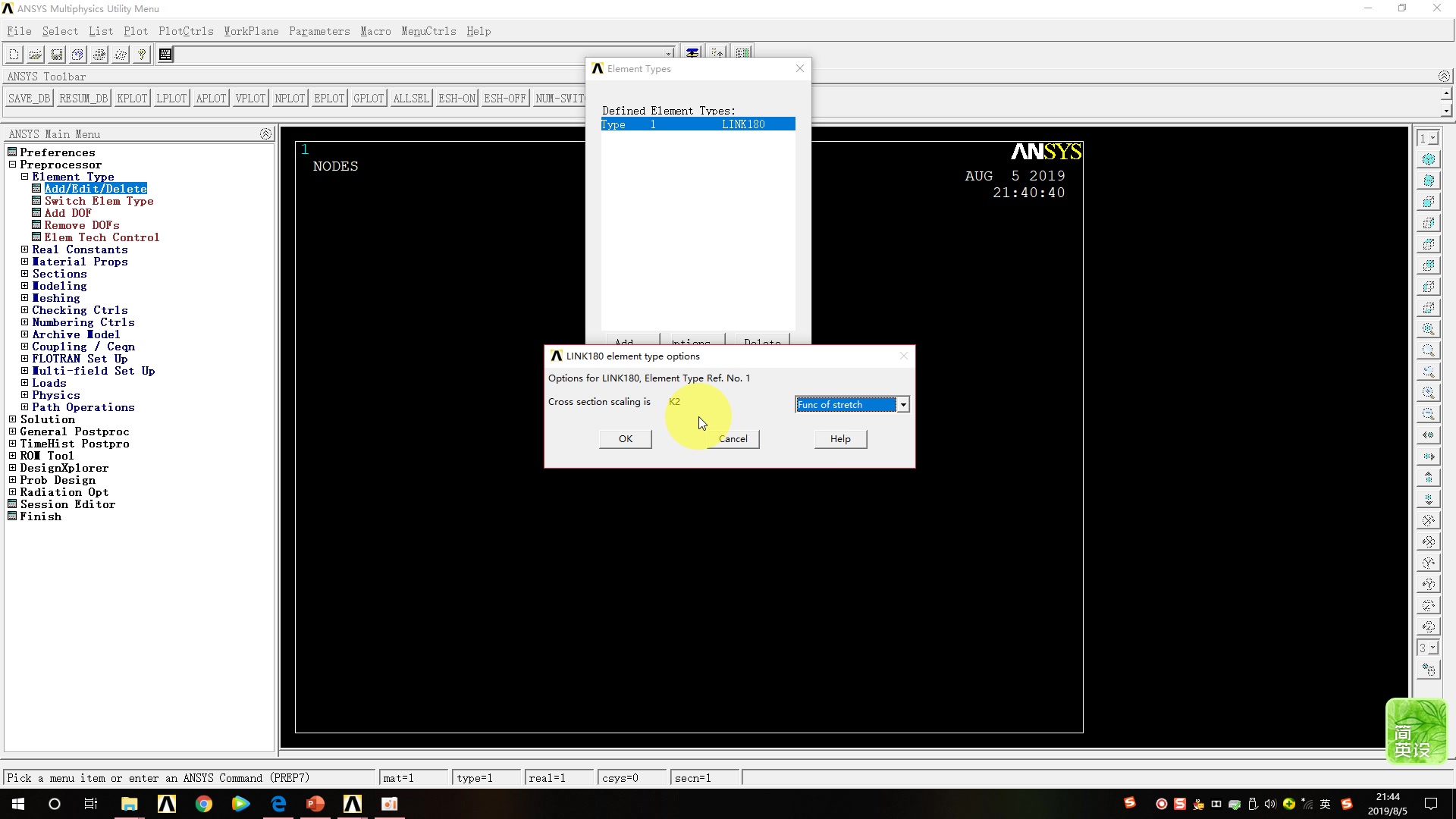The height and width of the screenshot is (819, 1456).
Task: Open File Explorer from taskbar
Action: (x=129, y=804)
